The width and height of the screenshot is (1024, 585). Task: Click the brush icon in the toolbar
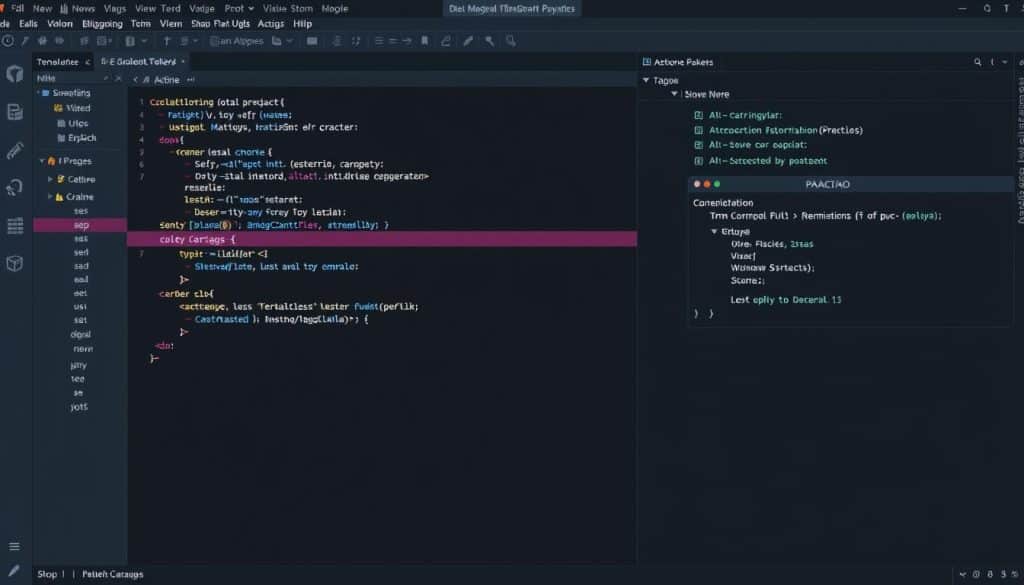468,40
